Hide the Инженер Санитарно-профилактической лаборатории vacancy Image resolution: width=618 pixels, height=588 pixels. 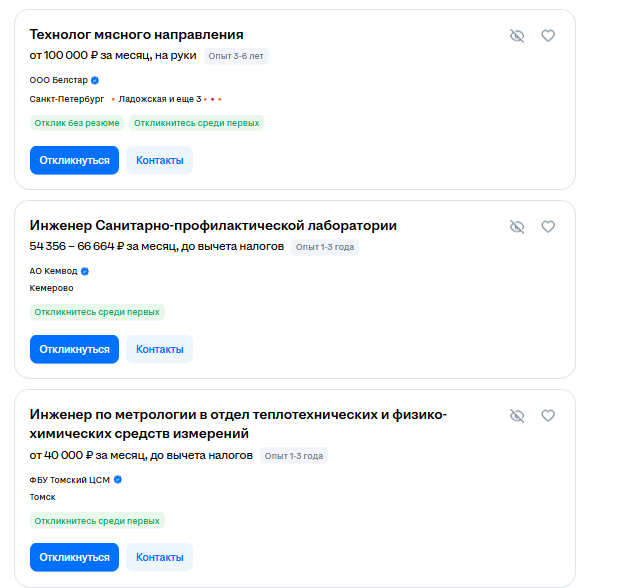pyautogui.click(x=517, y=227)
